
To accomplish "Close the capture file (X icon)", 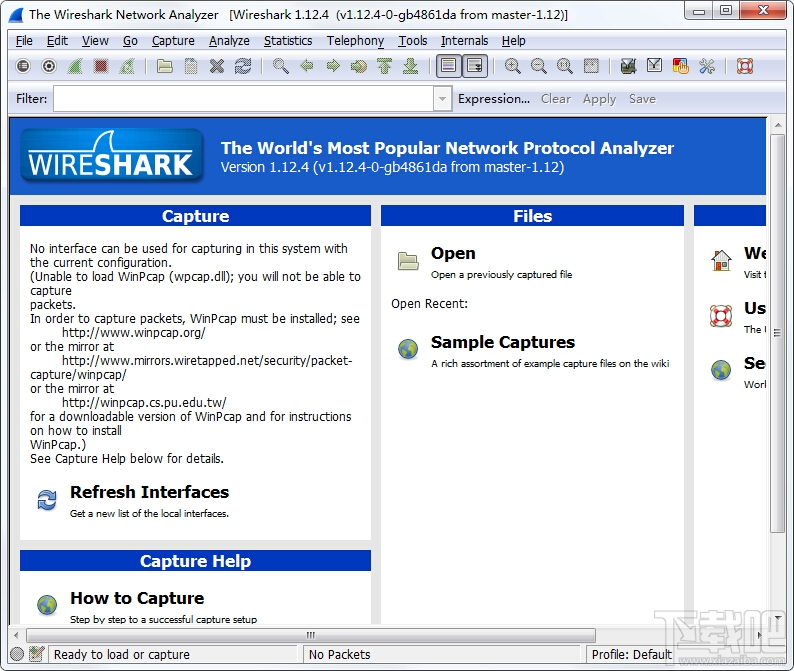I will click(x=217, y=66).
